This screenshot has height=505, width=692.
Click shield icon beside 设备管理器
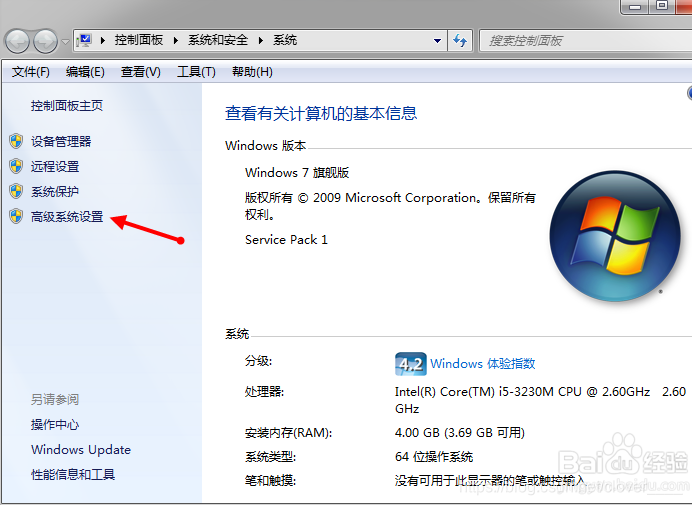(x=16, y=141)
